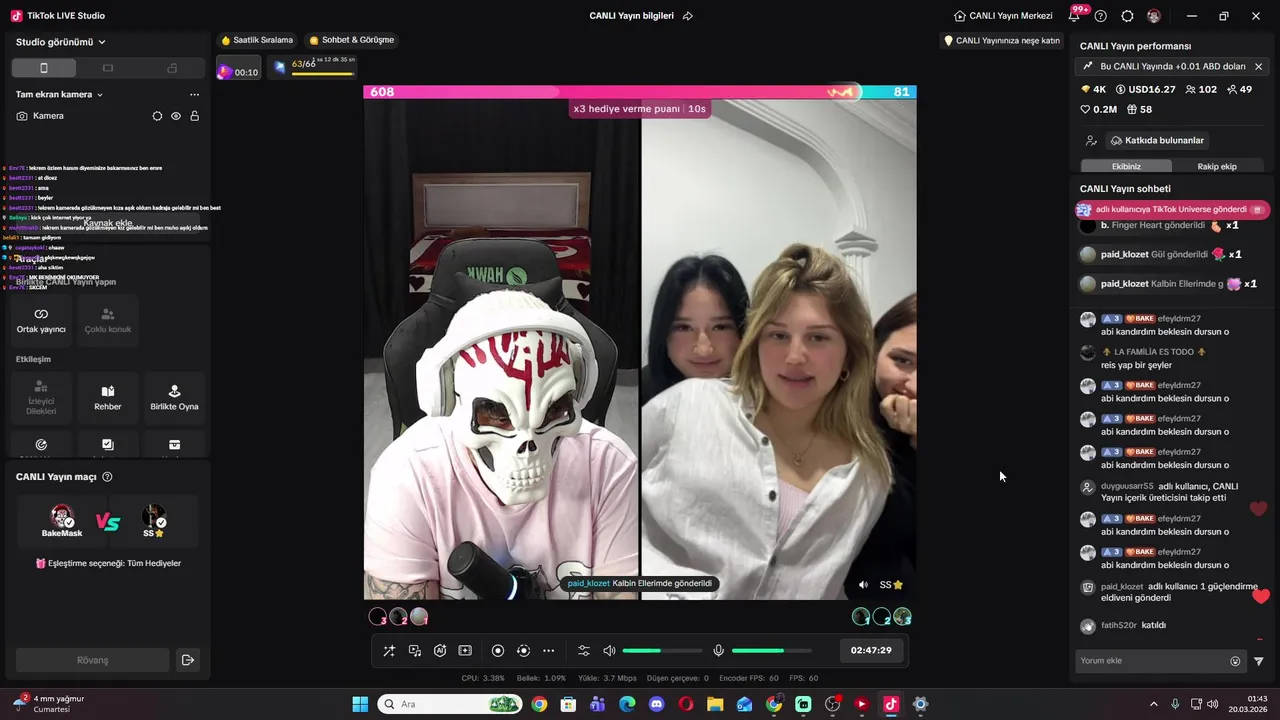Click the İzleyici Dilekleri tile

(41, 397)
